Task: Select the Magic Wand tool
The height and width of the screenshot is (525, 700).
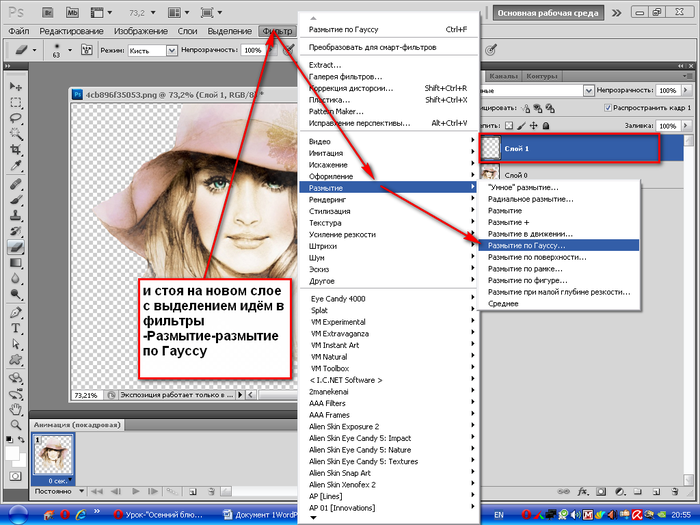Action: click(x=16, y=134)
